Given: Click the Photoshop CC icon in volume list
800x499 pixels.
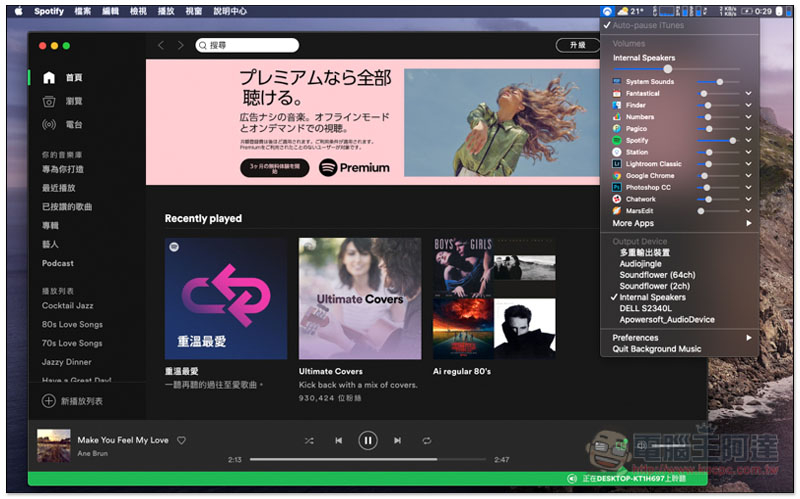Looking at the screenshot, I should coord(617,187).
